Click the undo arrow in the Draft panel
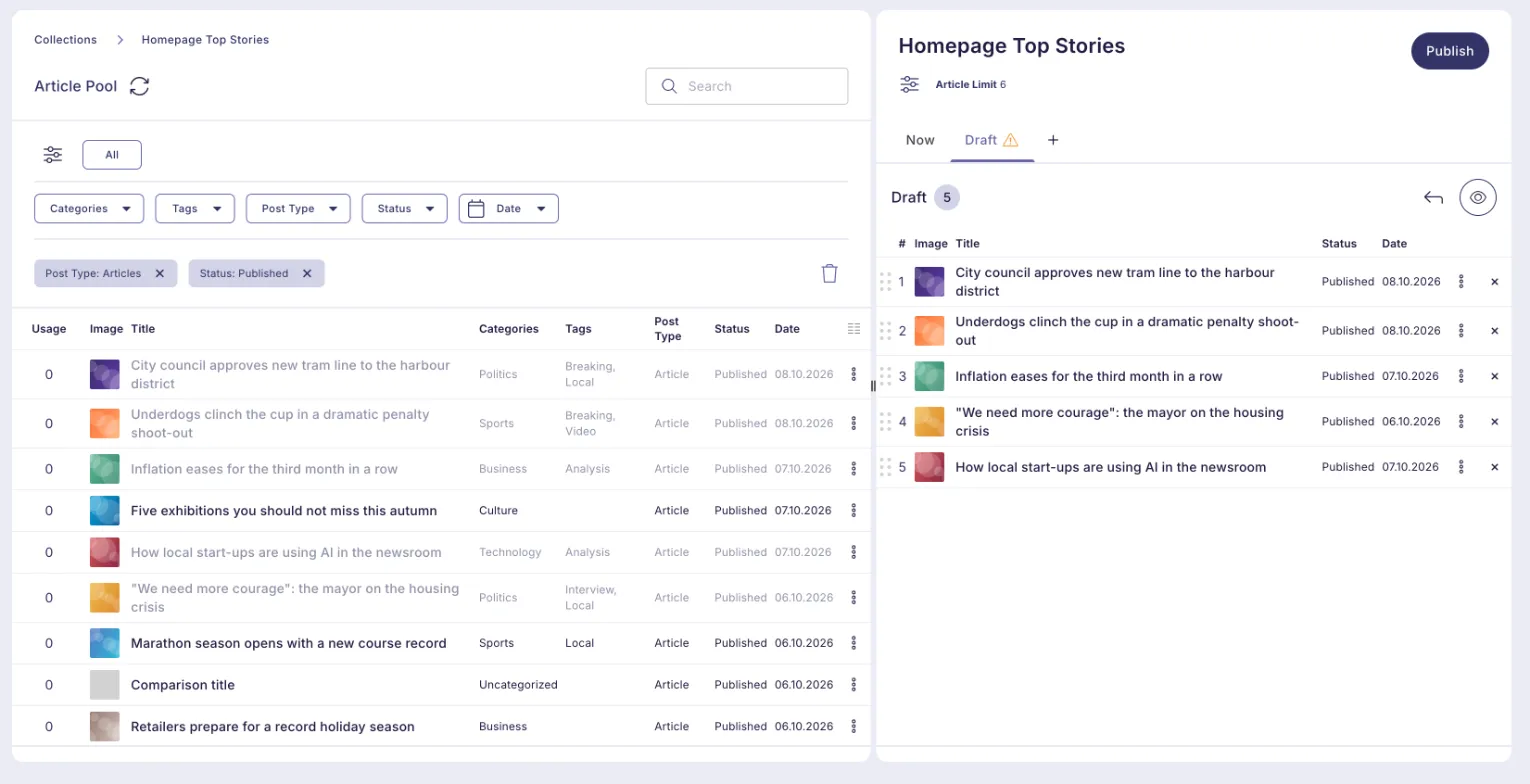This screenshot has width=1530, height=784. (x=1433, y=197)
